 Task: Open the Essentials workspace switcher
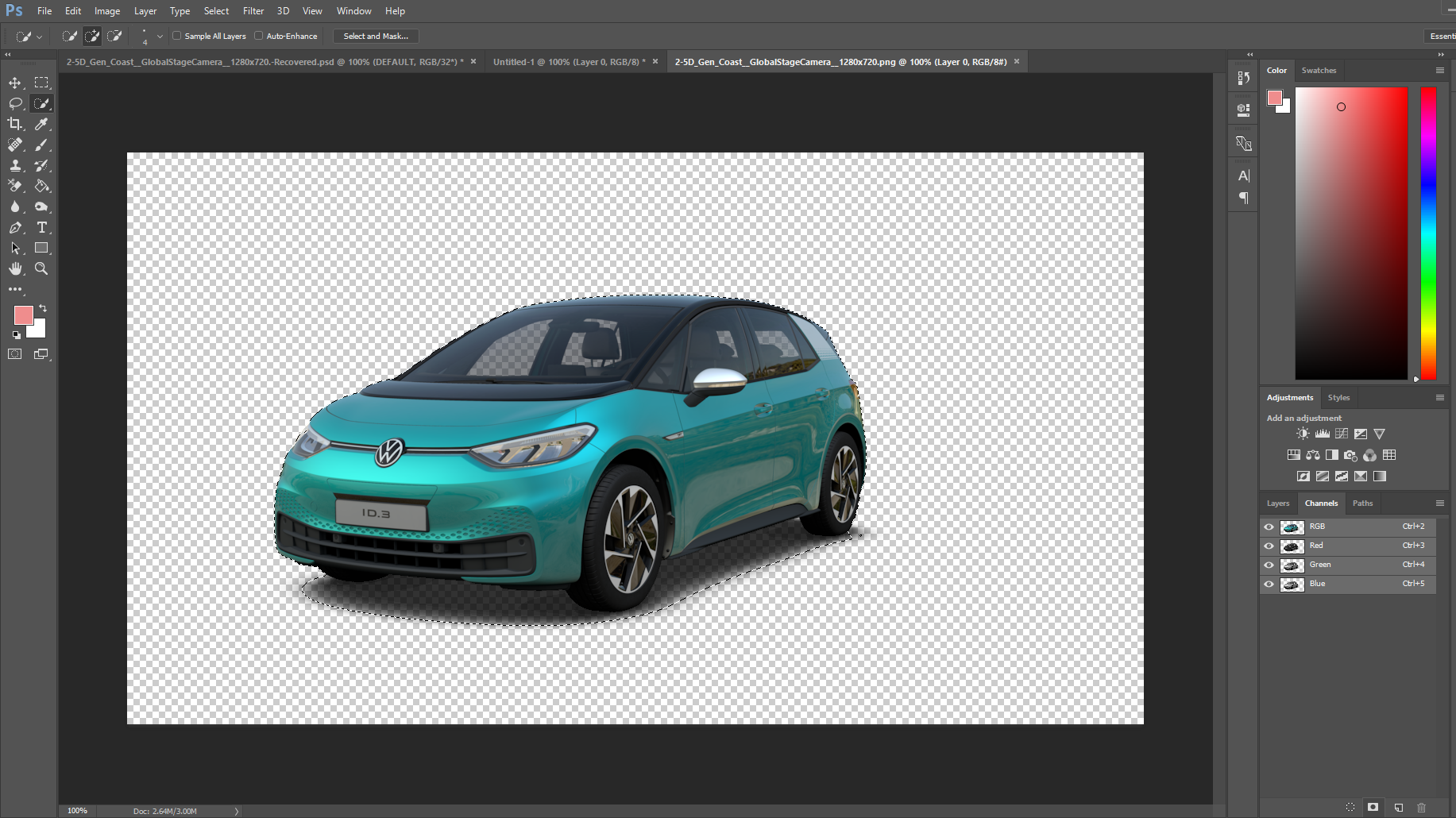point(1440,36)
